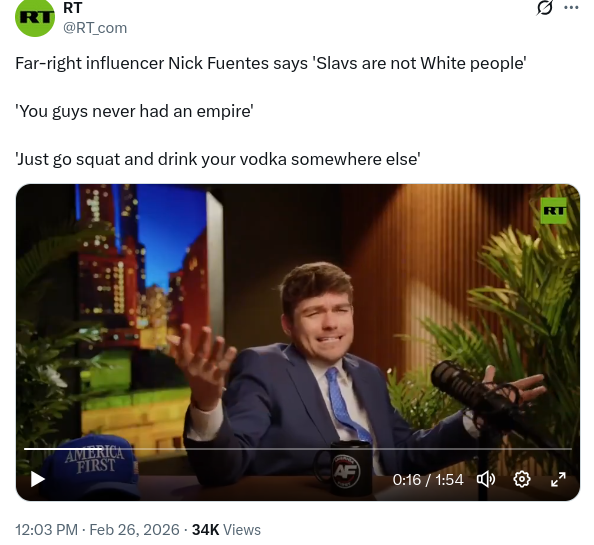Open the three-dot more options menu
The height and width of the screenshot is (545, 594).
pos(571,7)
